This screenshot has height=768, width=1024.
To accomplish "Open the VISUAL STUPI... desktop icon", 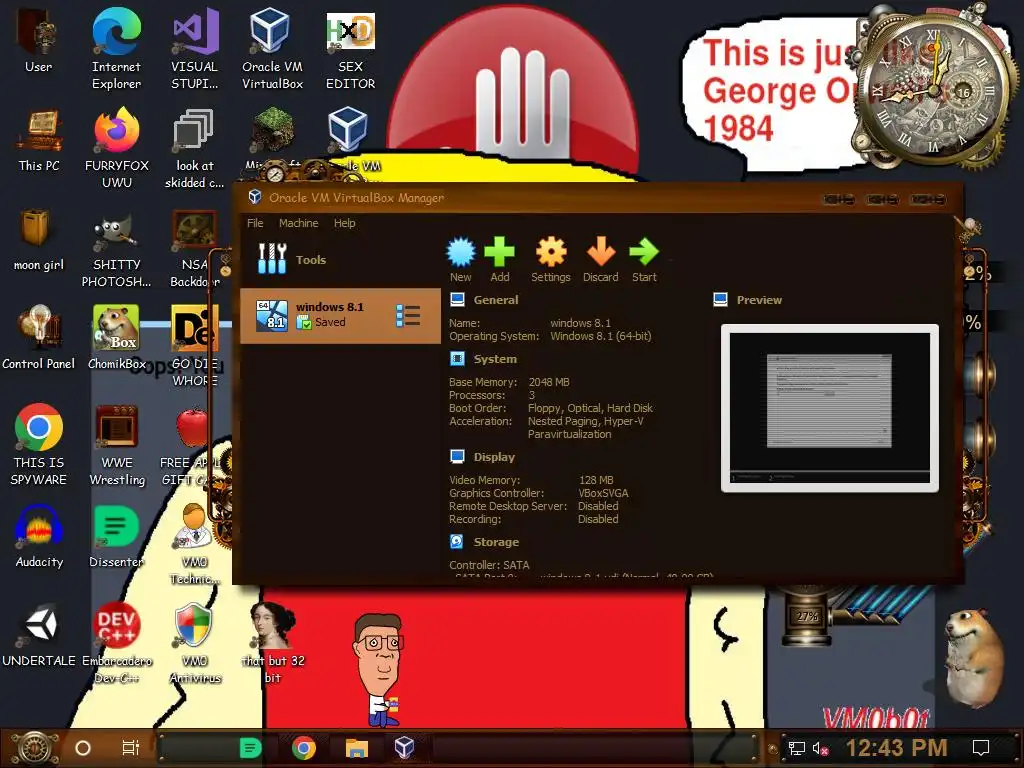I will [195, 49].
